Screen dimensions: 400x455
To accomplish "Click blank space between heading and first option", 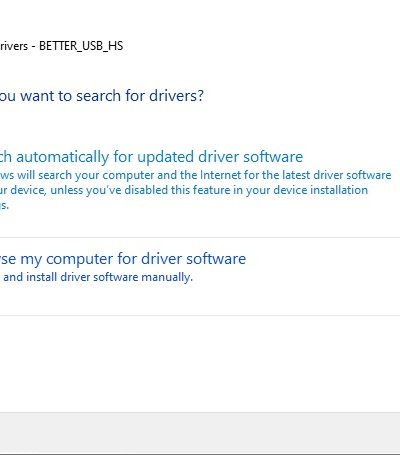I will coord(200,127).
